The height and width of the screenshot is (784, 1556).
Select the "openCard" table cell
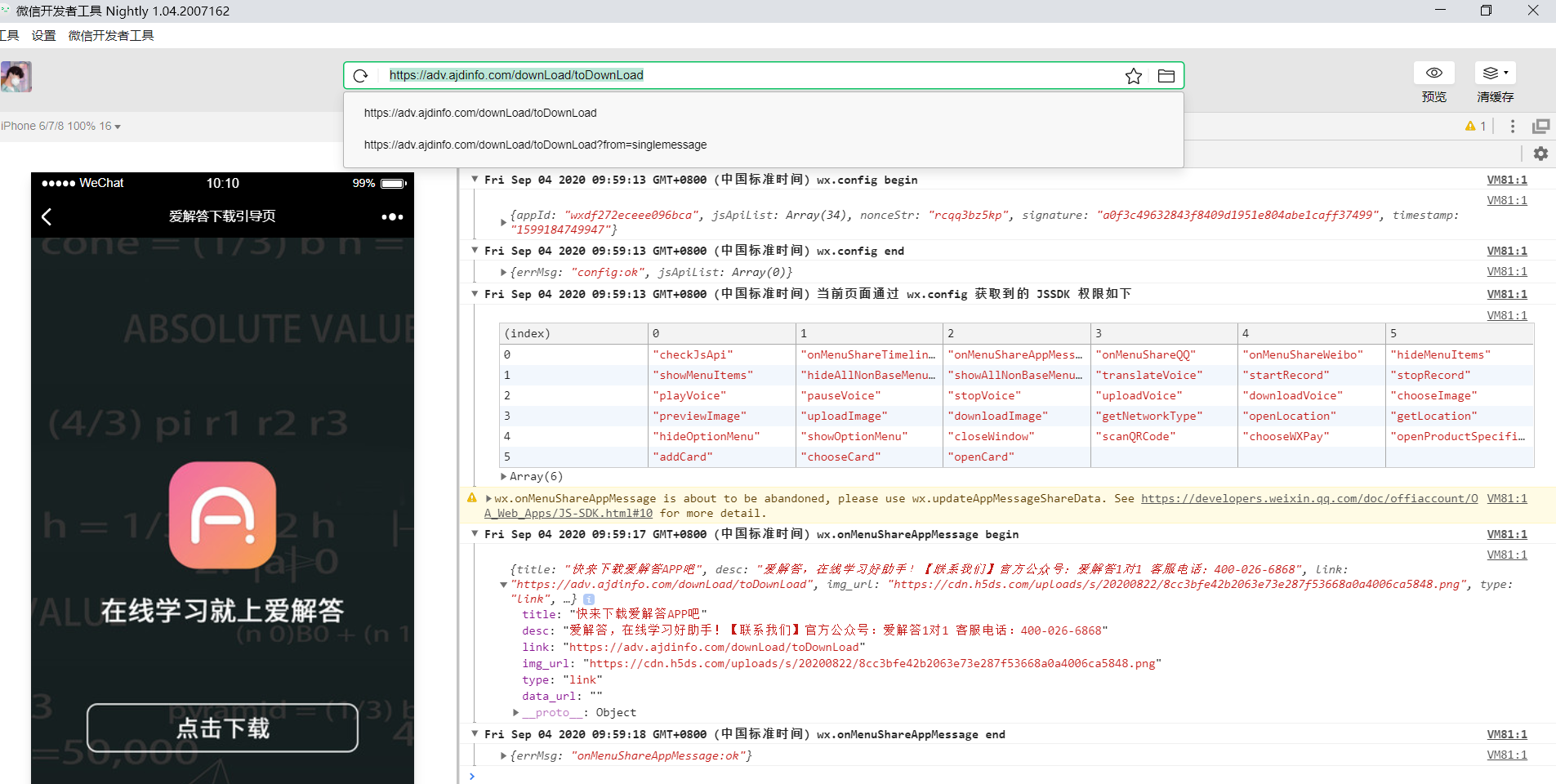(x=1017, y=457)
